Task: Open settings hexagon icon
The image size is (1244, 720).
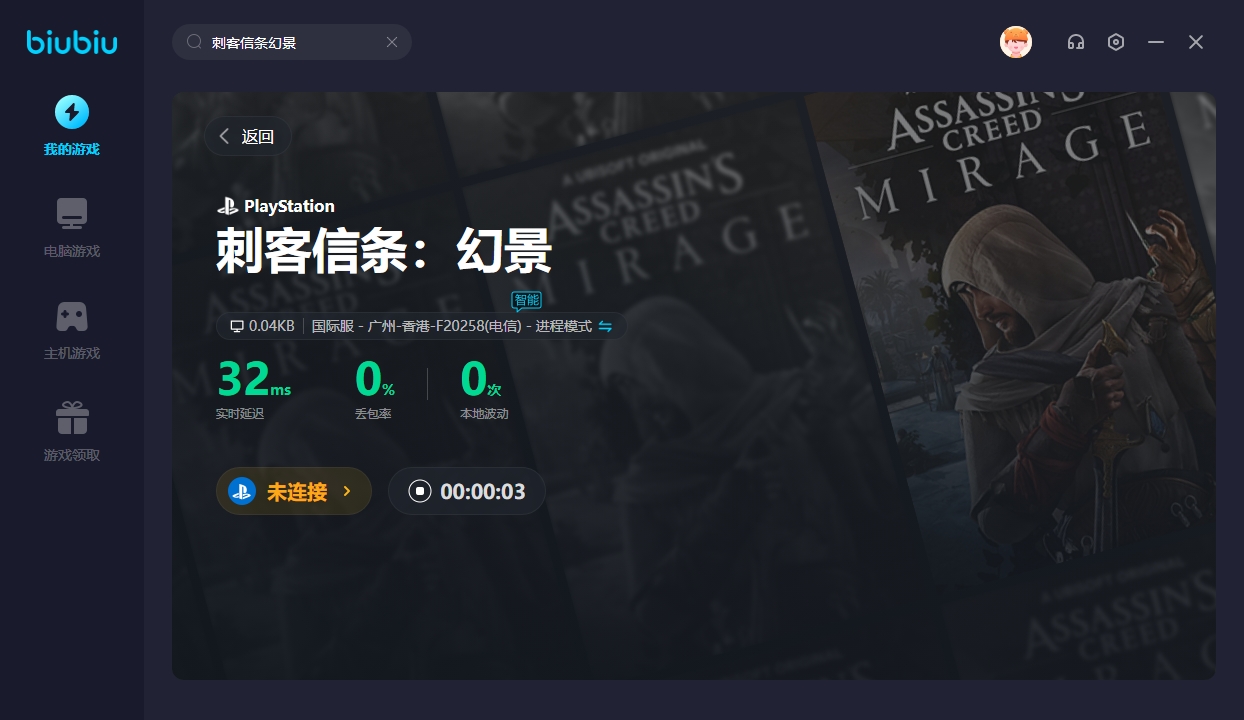Action: 1116,42
